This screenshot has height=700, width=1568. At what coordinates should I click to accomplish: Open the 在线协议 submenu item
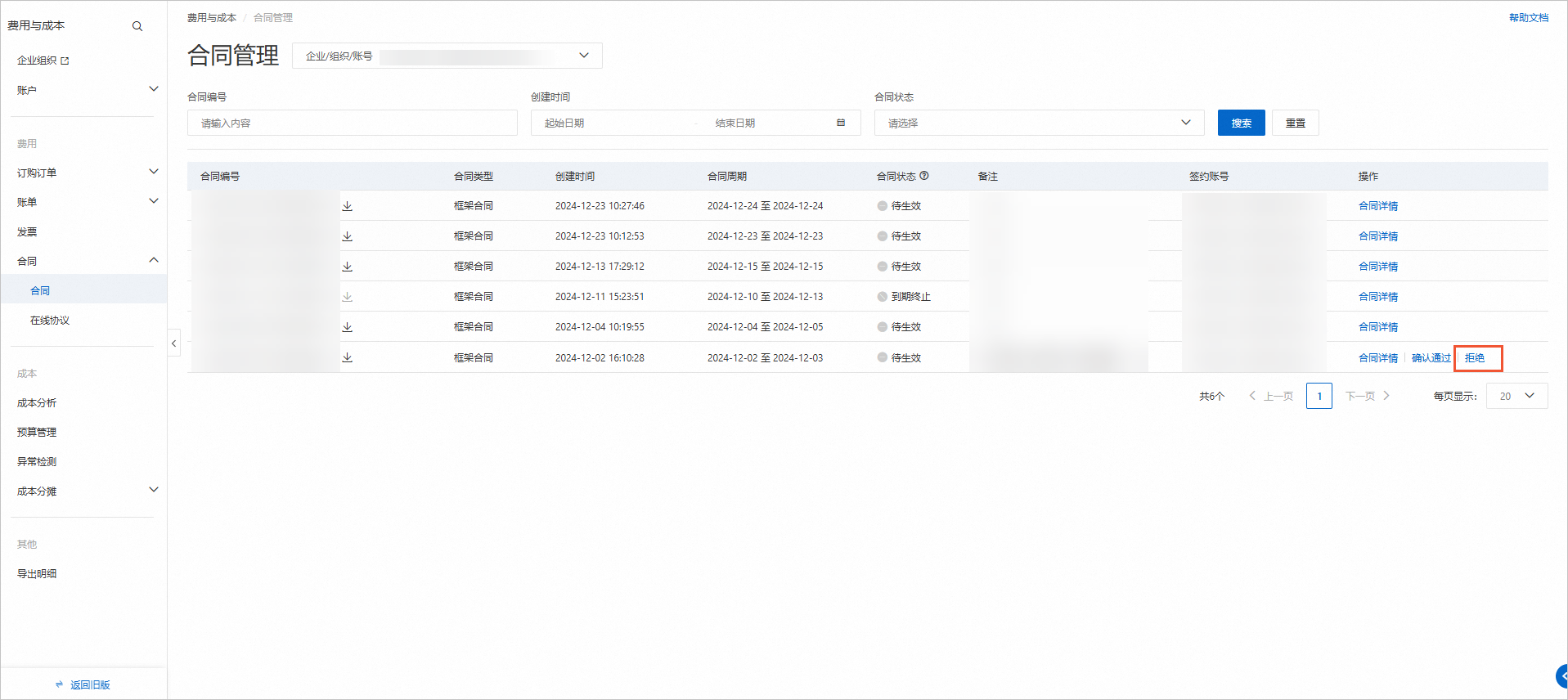pos(50,320)
